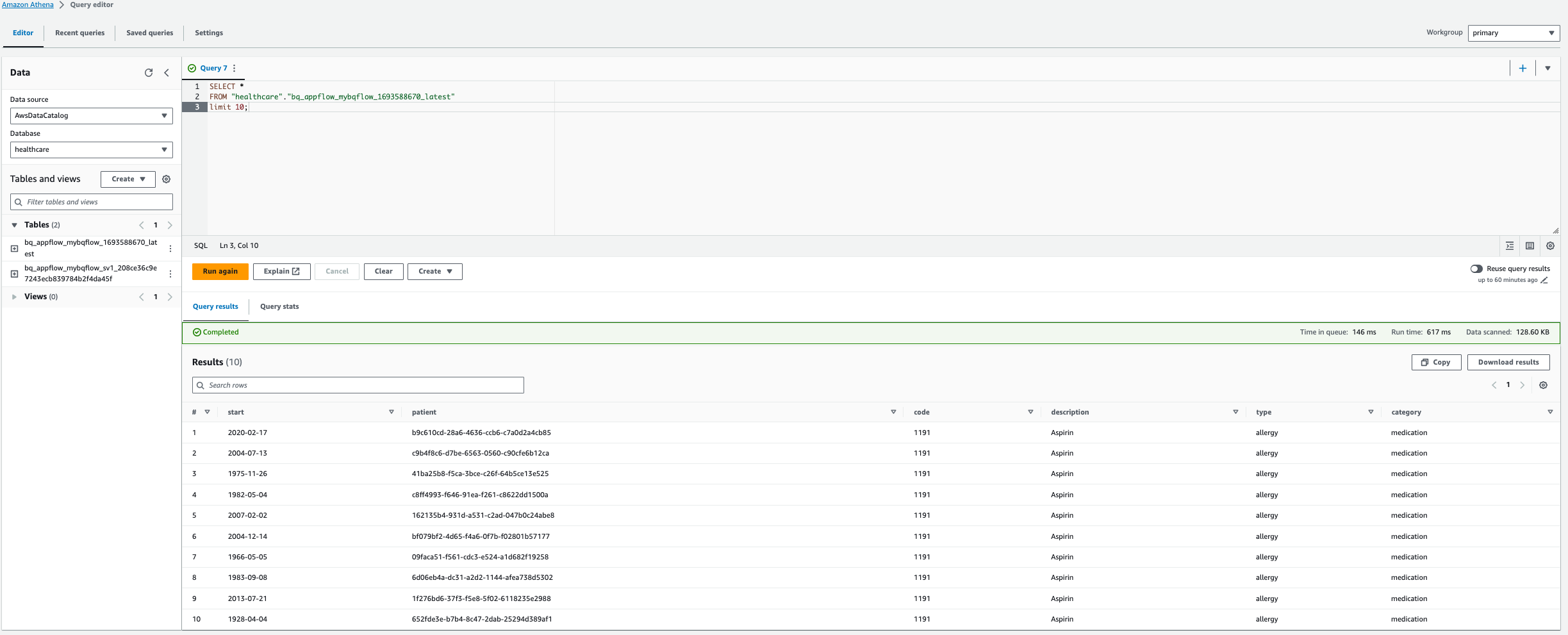Viewport: 1568px width, 635px height.
Task: Select the Query results tab
Action: 215,307
